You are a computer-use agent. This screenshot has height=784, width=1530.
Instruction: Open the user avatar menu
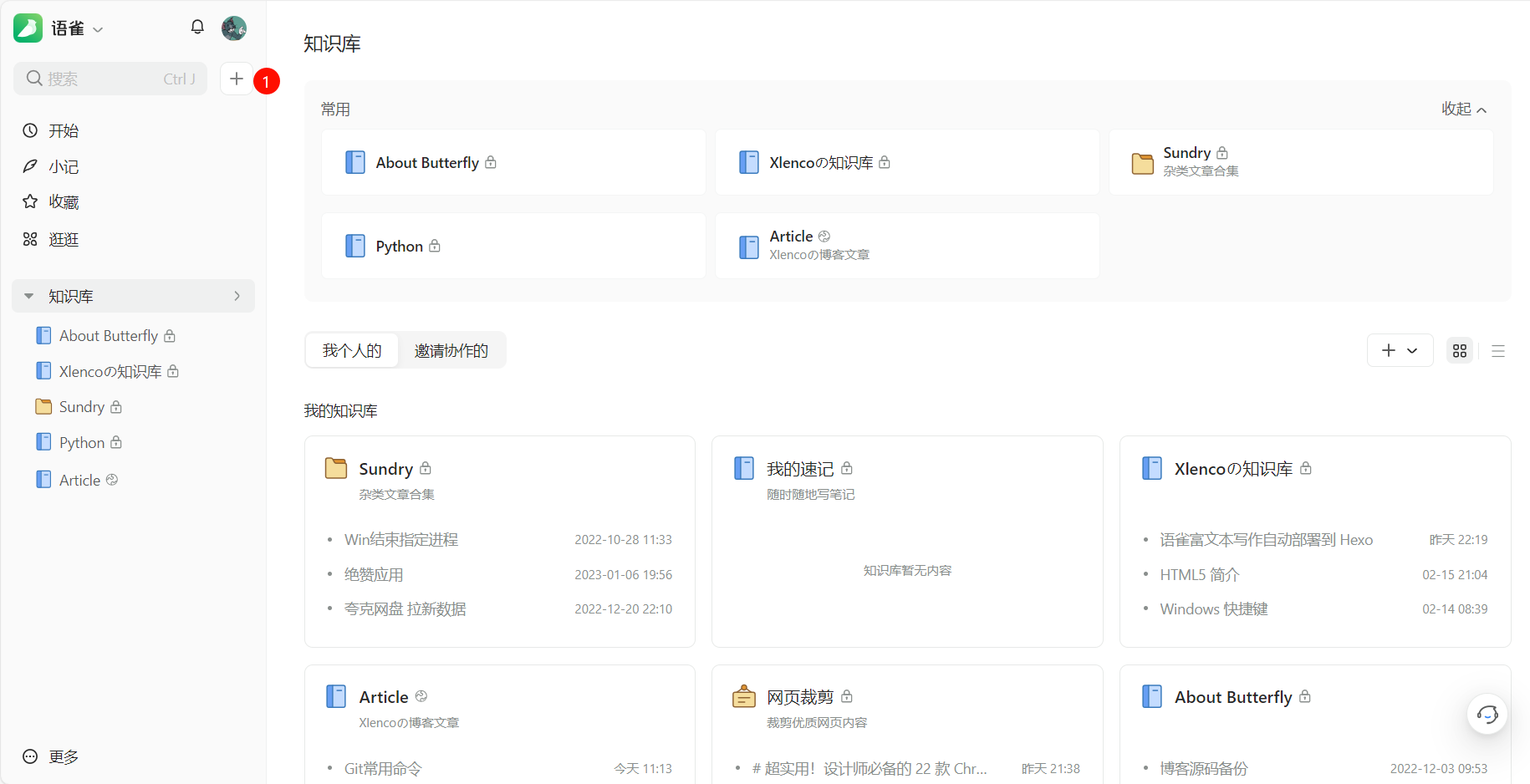[234, 28]
